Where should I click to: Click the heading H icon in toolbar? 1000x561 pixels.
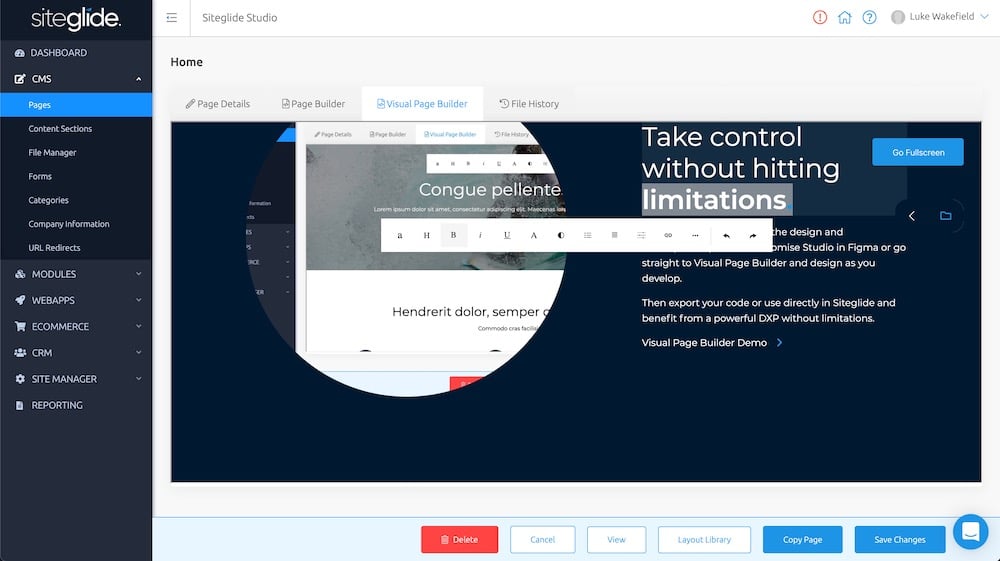pyautogui.click(x=427, y=235)
